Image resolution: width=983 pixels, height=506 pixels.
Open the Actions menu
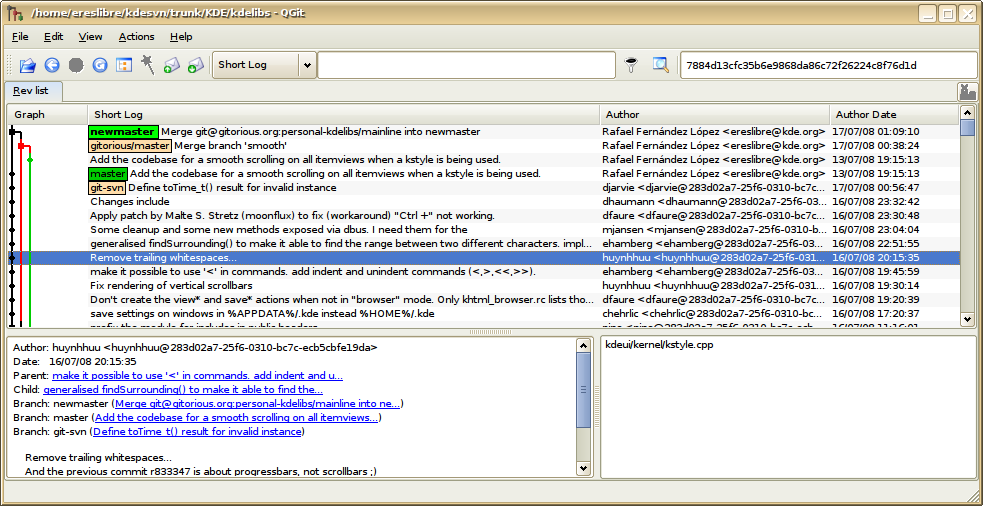[x=136, y=37]
